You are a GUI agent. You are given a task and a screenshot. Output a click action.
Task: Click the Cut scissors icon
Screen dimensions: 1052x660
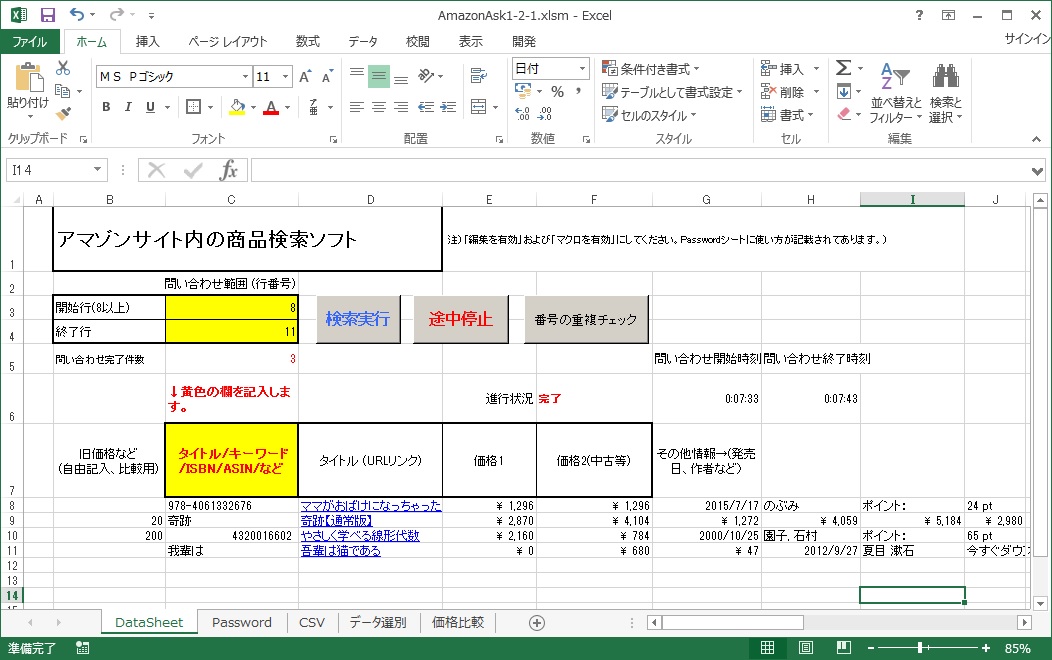(x=63, y=69)
